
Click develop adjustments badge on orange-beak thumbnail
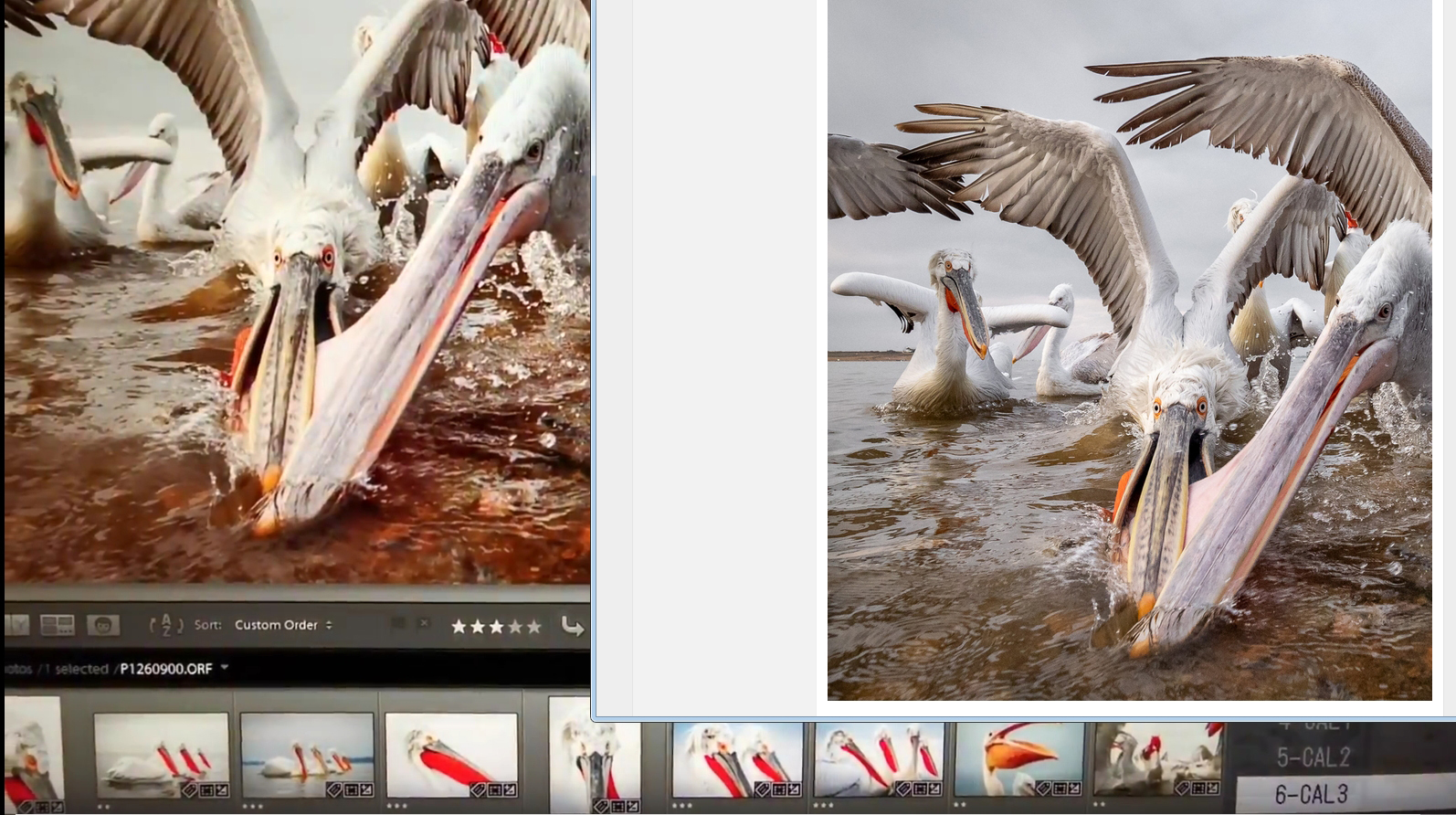click(x=1074, y=788)
